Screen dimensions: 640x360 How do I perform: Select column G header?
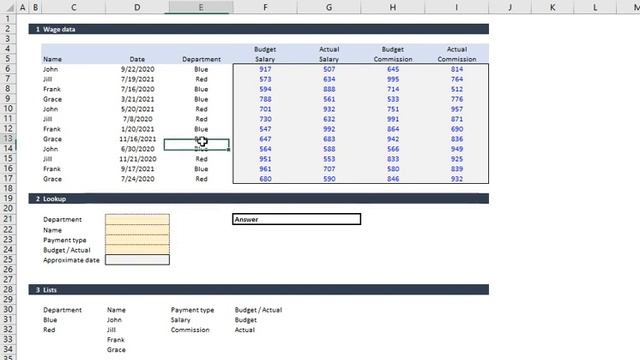click(329, 7)
